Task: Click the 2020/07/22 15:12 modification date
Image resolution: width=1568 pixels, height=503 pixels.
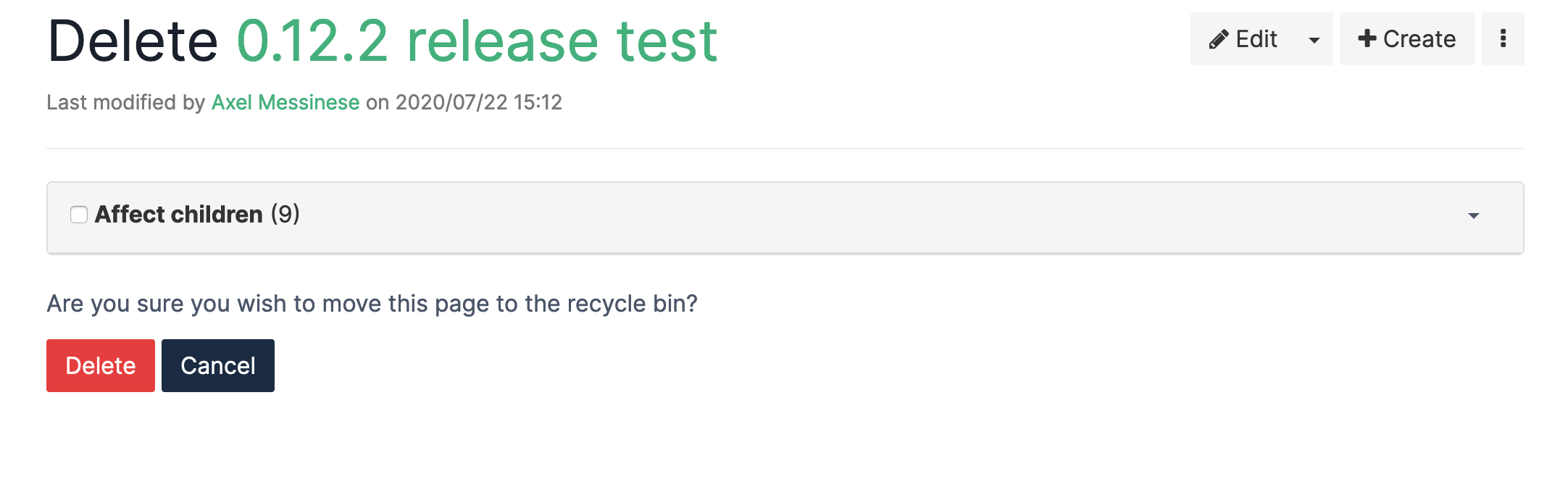Action: (x=478, y=102)
